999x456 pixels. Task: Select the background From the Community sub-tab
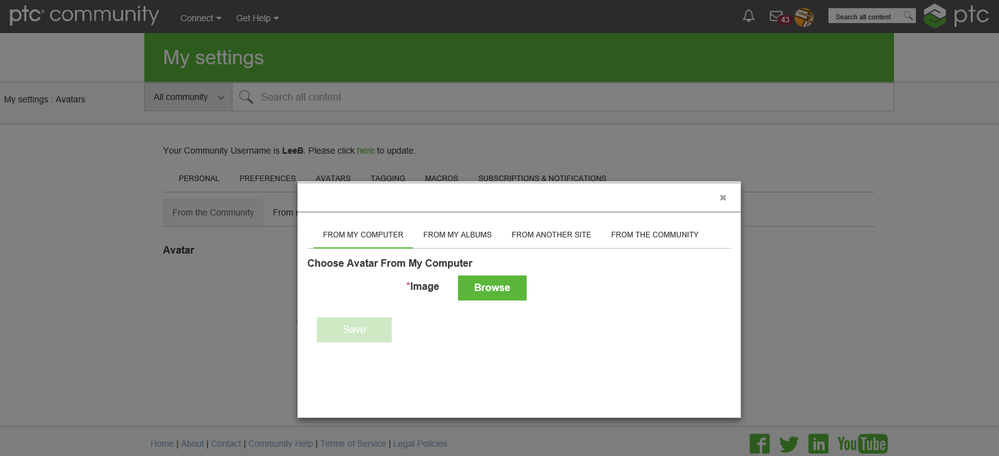point(213,213)
